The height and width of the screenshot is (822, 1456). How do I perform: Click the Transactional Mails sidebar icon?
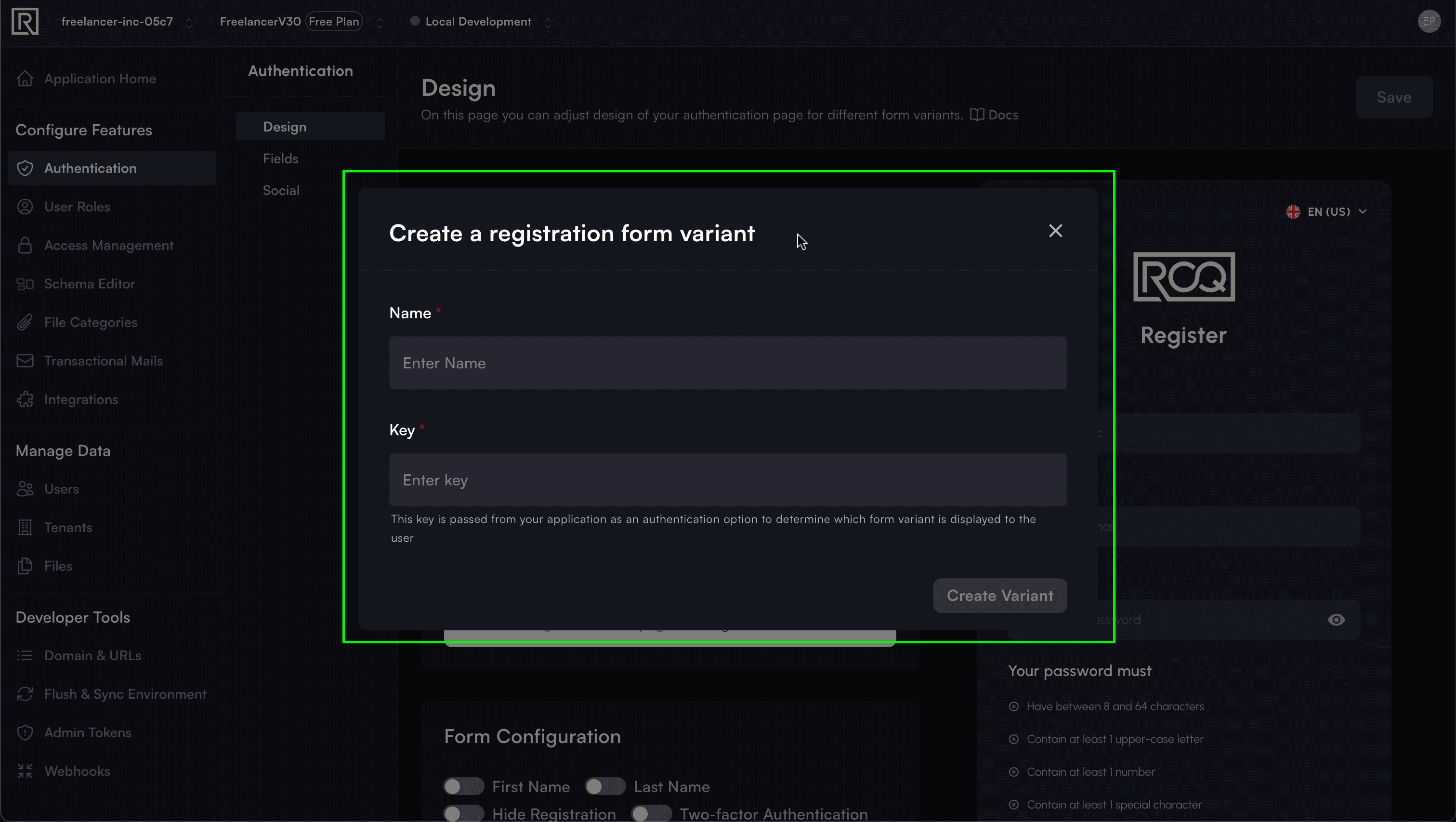[25, 360]
